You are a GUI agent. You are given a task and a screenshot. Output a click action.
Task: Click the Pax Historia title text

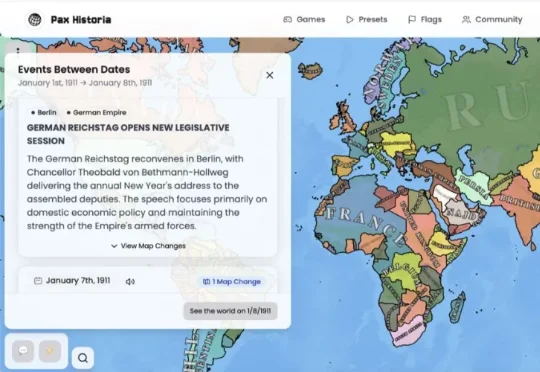[x=81, y=20]
